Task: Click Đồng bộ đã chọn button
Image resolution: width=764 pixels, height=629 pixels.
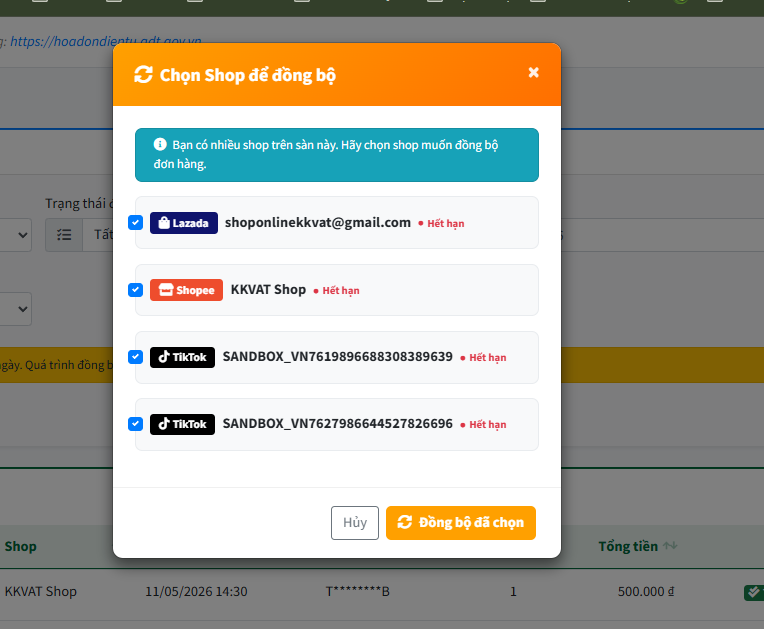Action: click(461, 523)
